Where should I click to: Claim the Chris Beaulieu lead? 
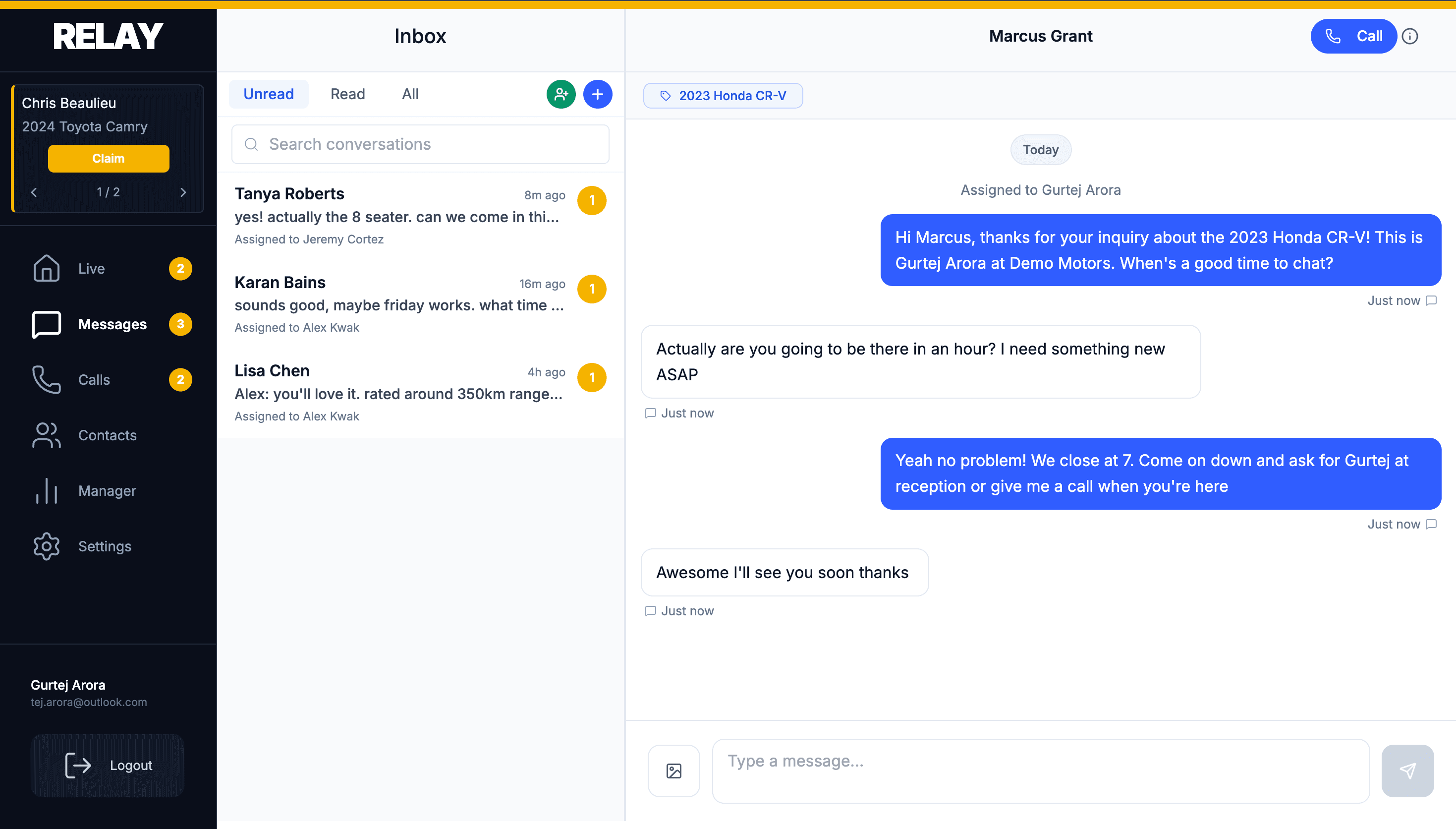pos(108,158)
